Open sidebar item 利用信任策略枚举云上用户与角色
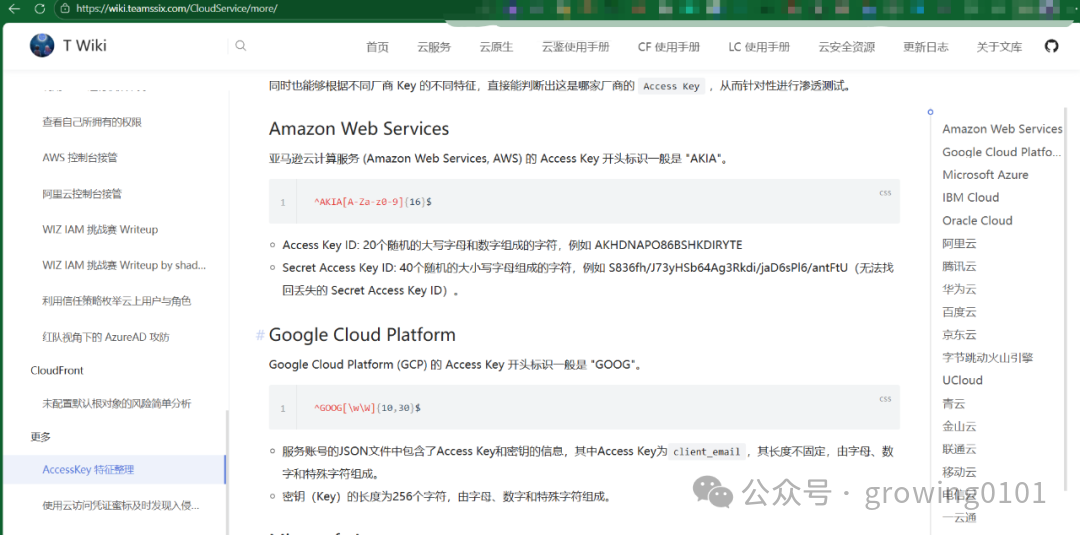1080x535 pixels. 116,301
